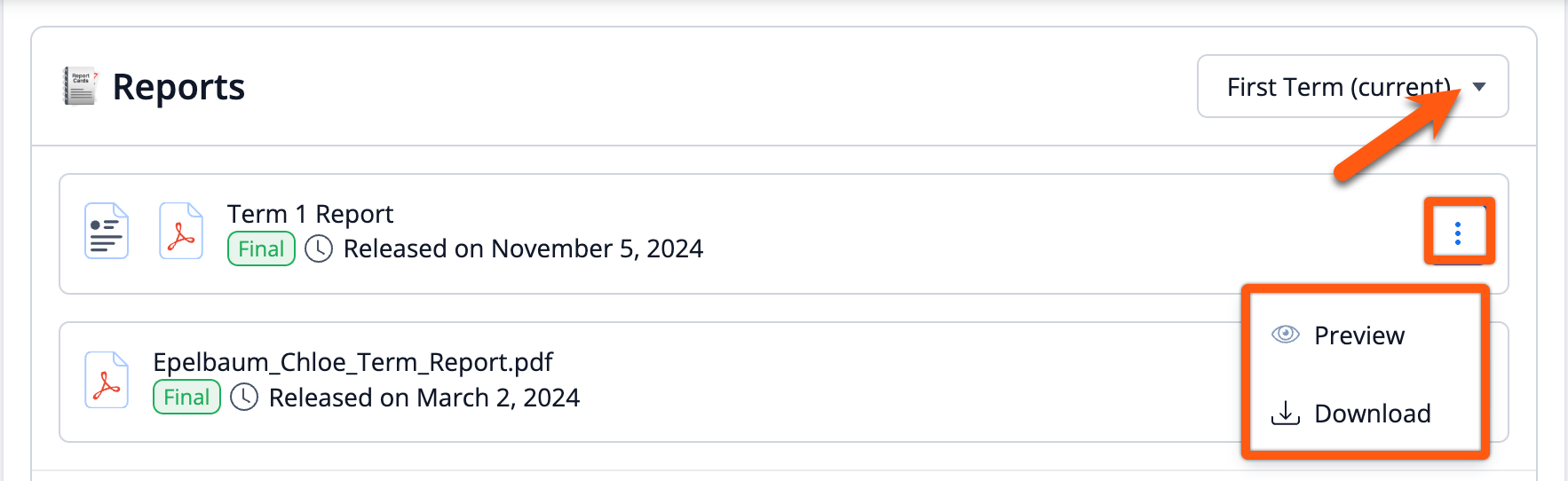The image size is (1568, 481).
Task: Click the download arrow icon in the menu
Action: [x=1285, y=413]
